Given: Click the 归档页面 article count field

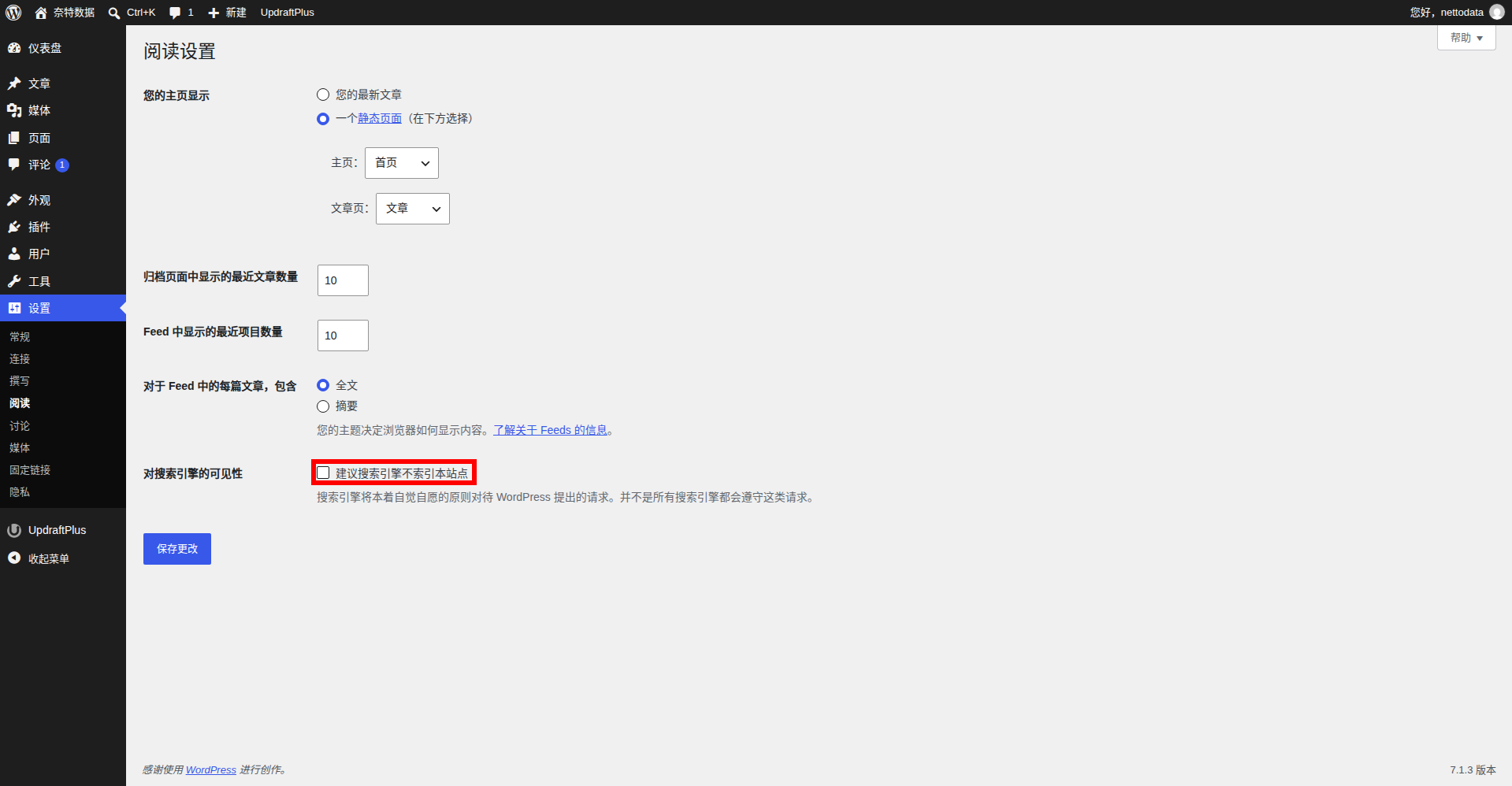Looking at the screenshot, I should click(343, 280).
